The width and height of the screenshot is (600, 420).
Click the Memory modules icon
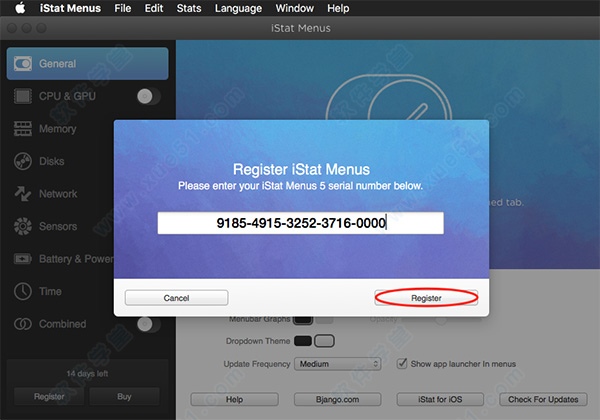(x=23, y=129)
